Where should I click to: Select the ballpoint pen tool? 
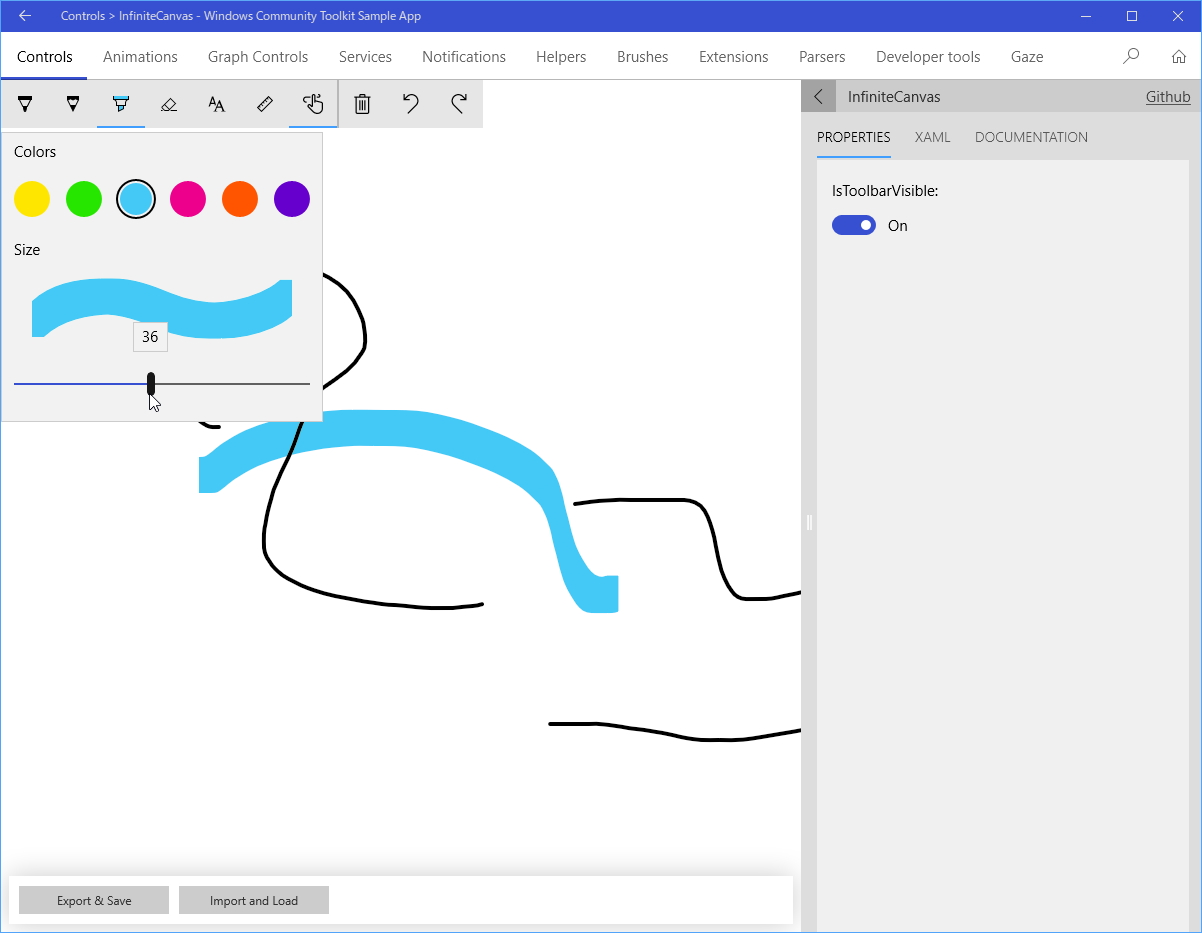coord(25,103)
